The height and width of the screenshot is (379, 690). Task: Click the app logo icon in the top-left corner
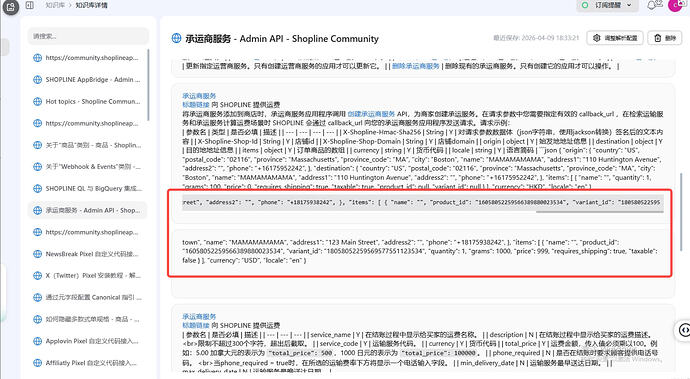coord(11,7)
